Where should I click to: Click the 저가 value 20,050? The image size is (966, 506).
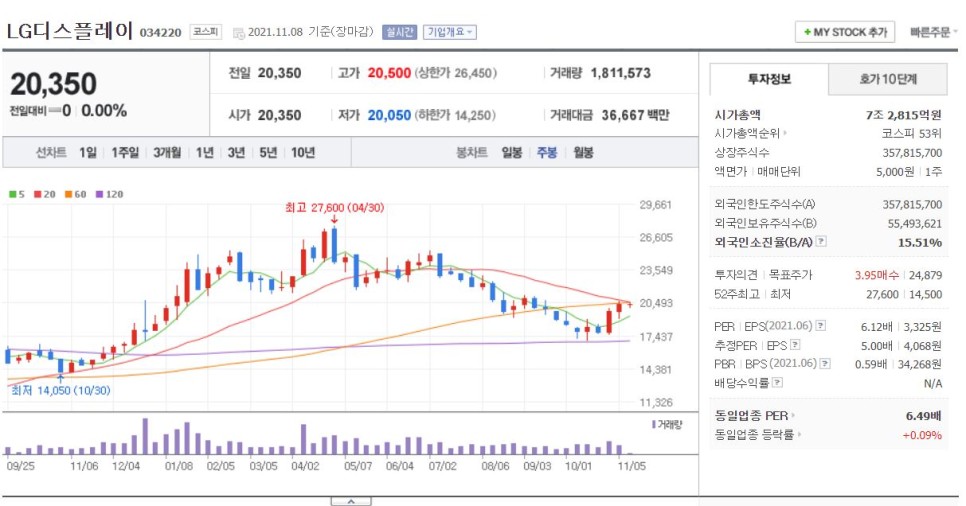point(389,115)
